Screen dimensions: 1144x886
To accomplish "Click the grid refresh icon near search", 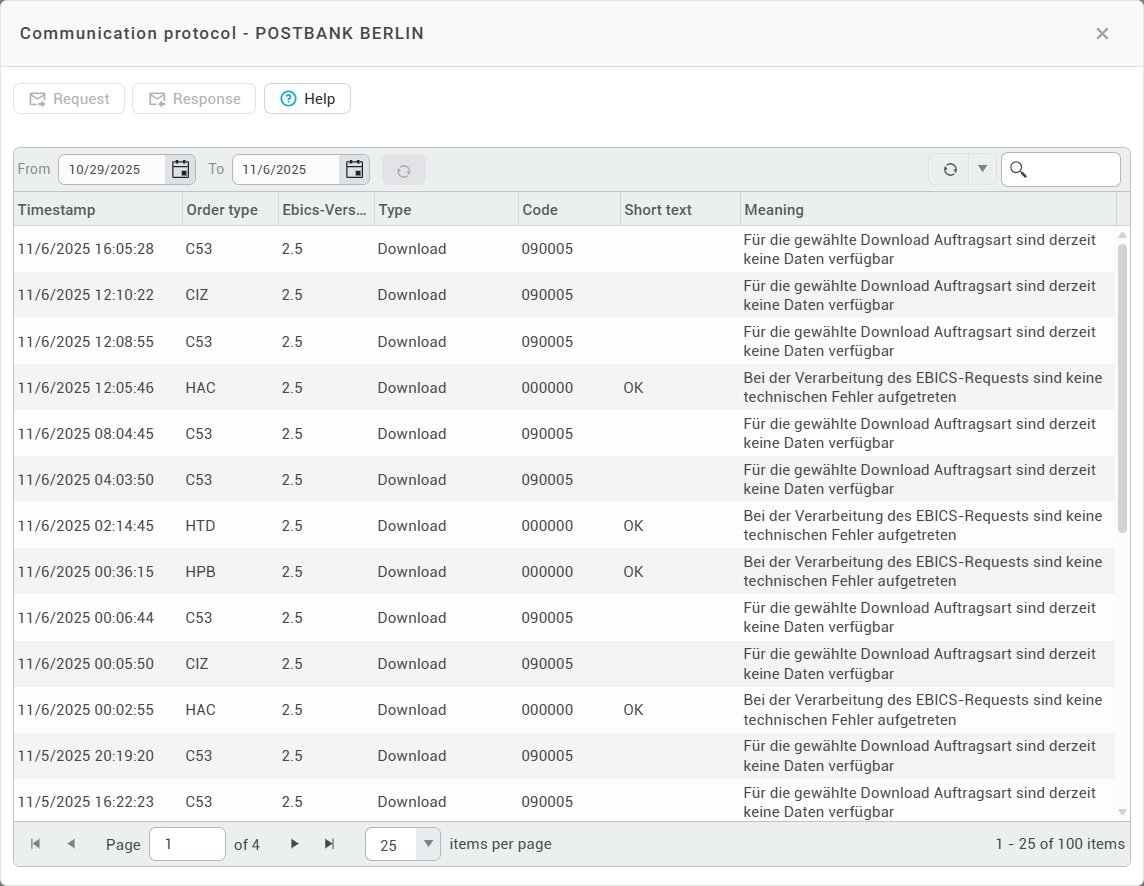I will (949, 169).
